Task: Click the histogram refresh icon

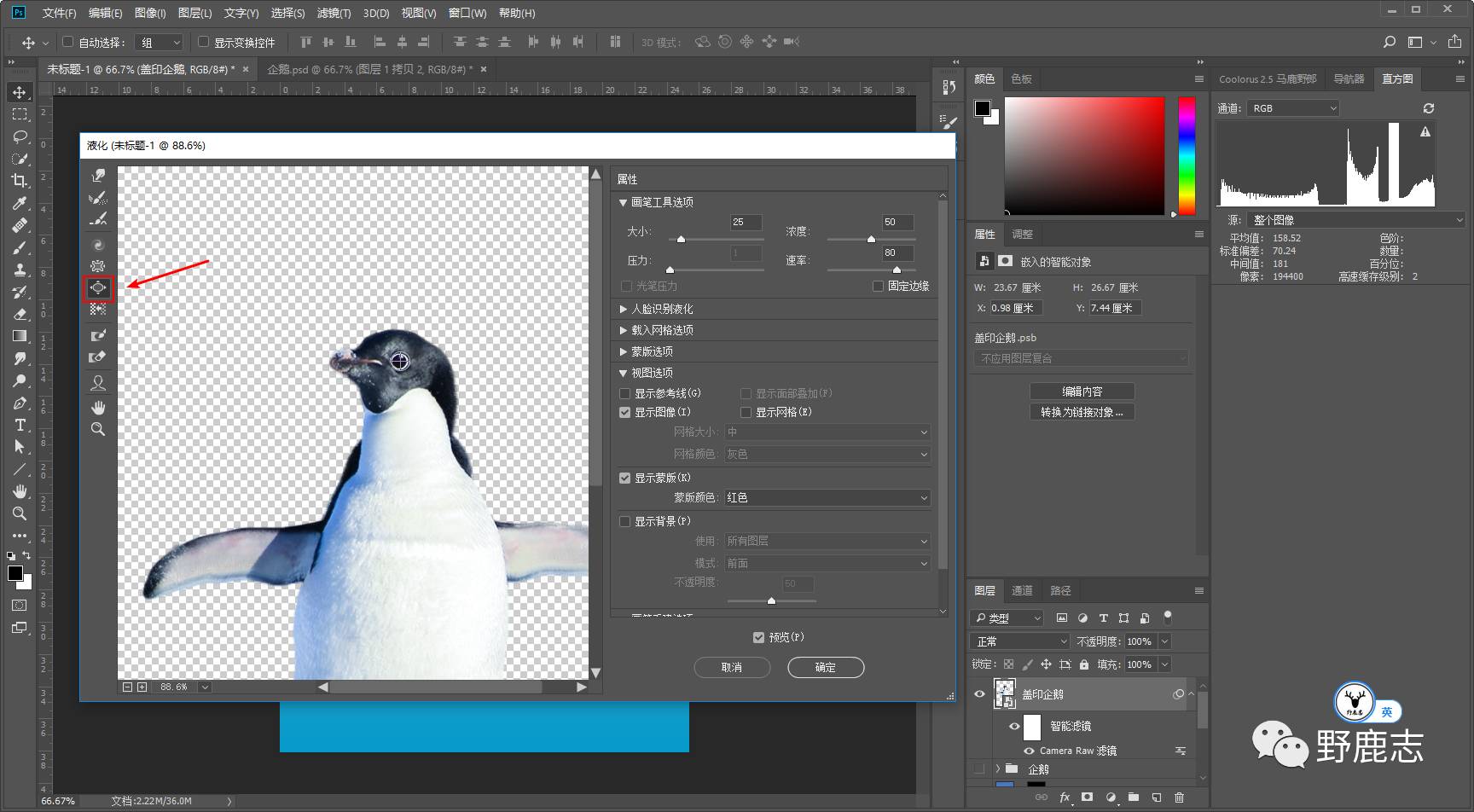Action: coord(1428,108)
